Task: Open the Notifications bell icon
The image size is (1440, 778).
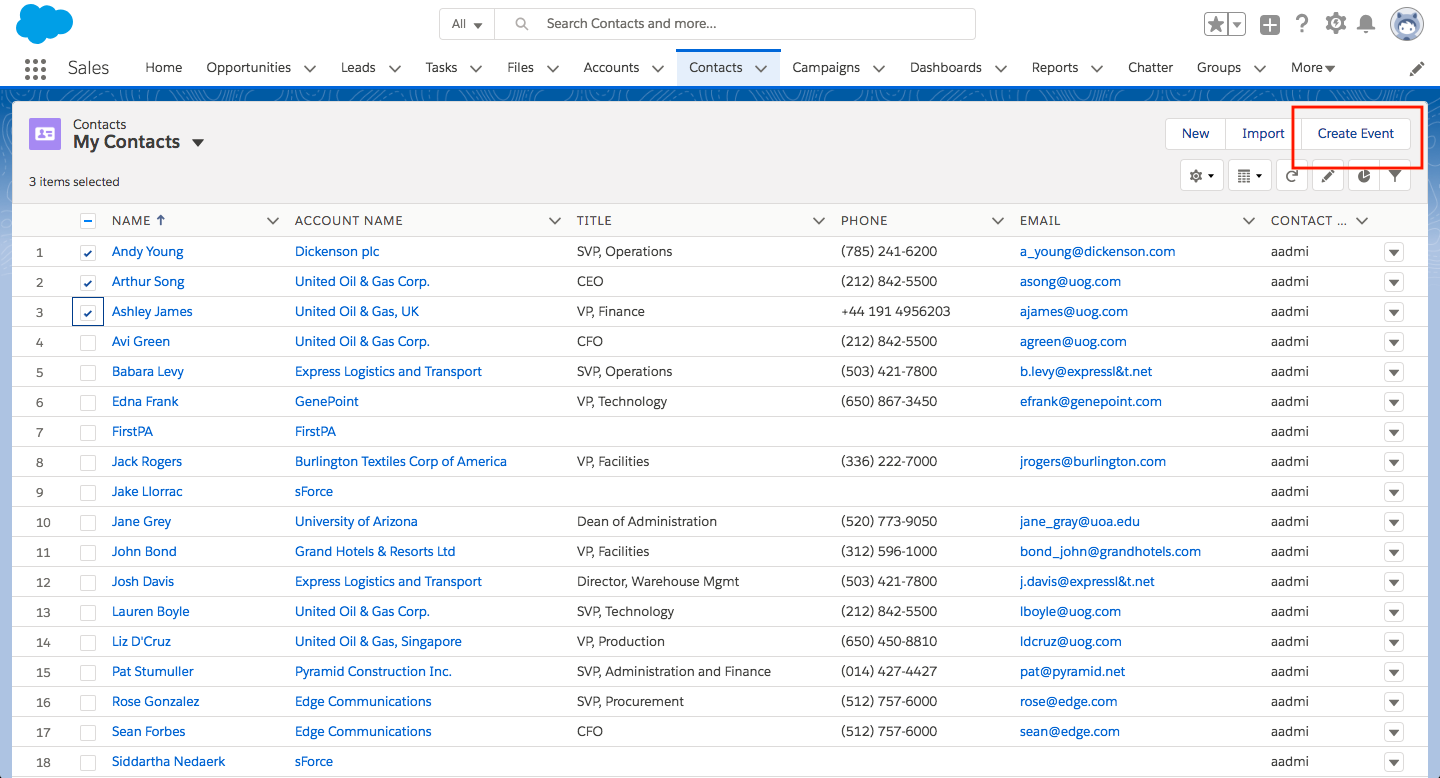Action: click(x=1366, y=24)
